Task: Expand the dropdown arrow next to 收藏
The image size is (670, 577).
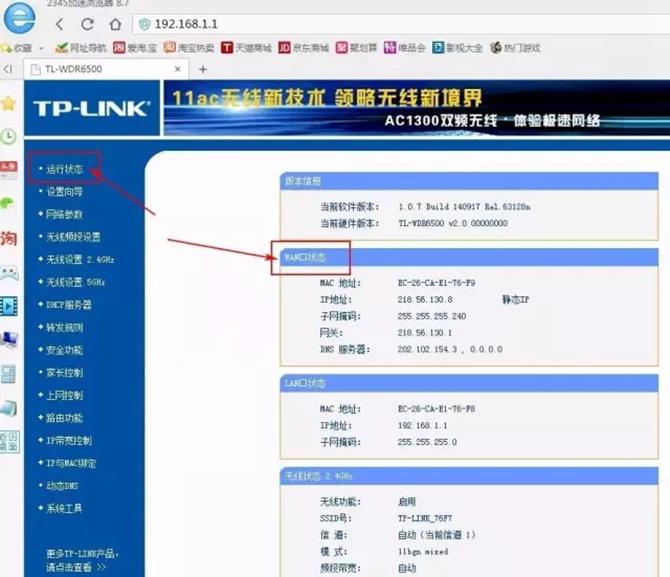Action: click(x=41, y=48)
